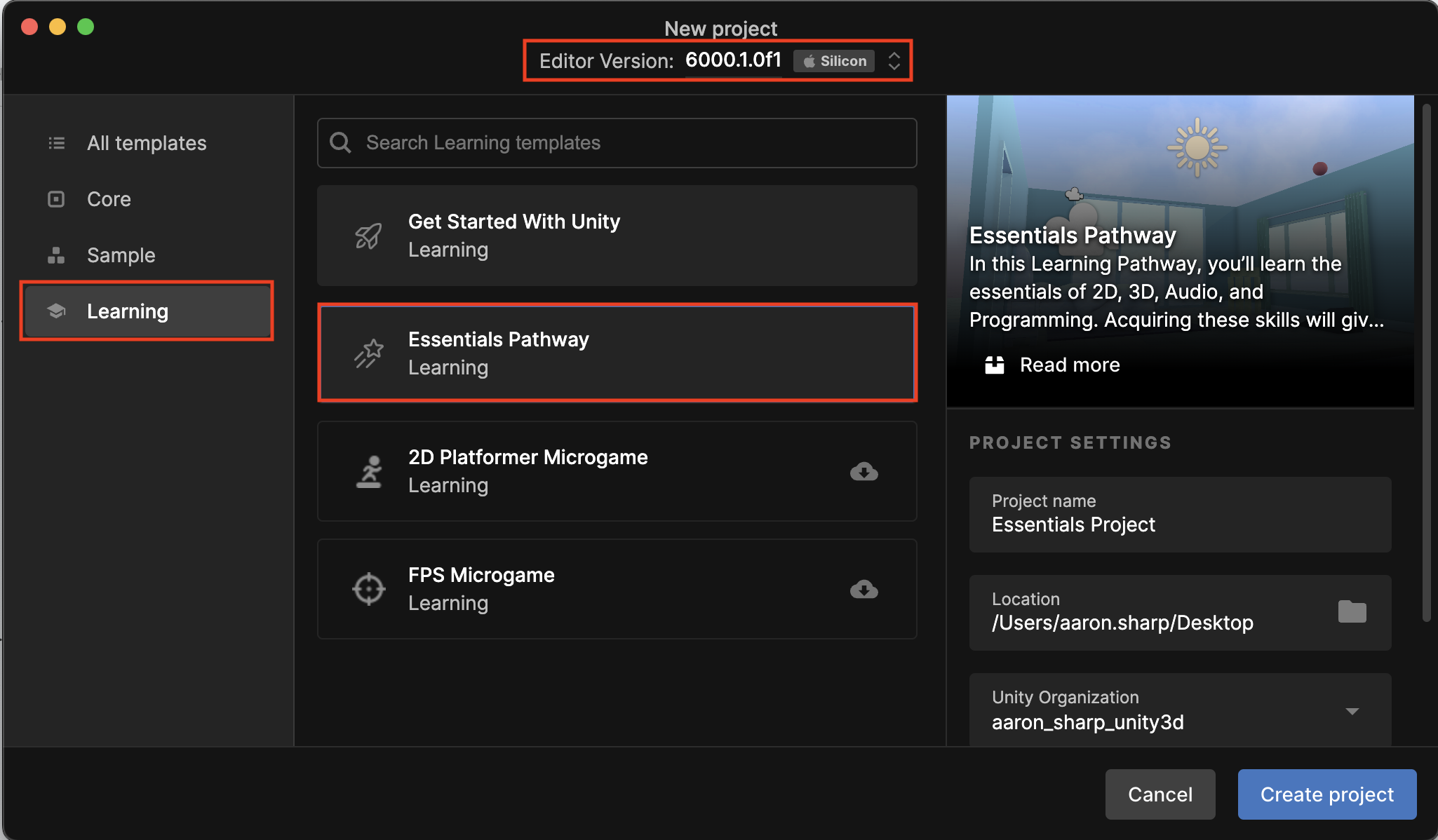Click the Project name text field

pyautogui.click(x=1180, y=515)
